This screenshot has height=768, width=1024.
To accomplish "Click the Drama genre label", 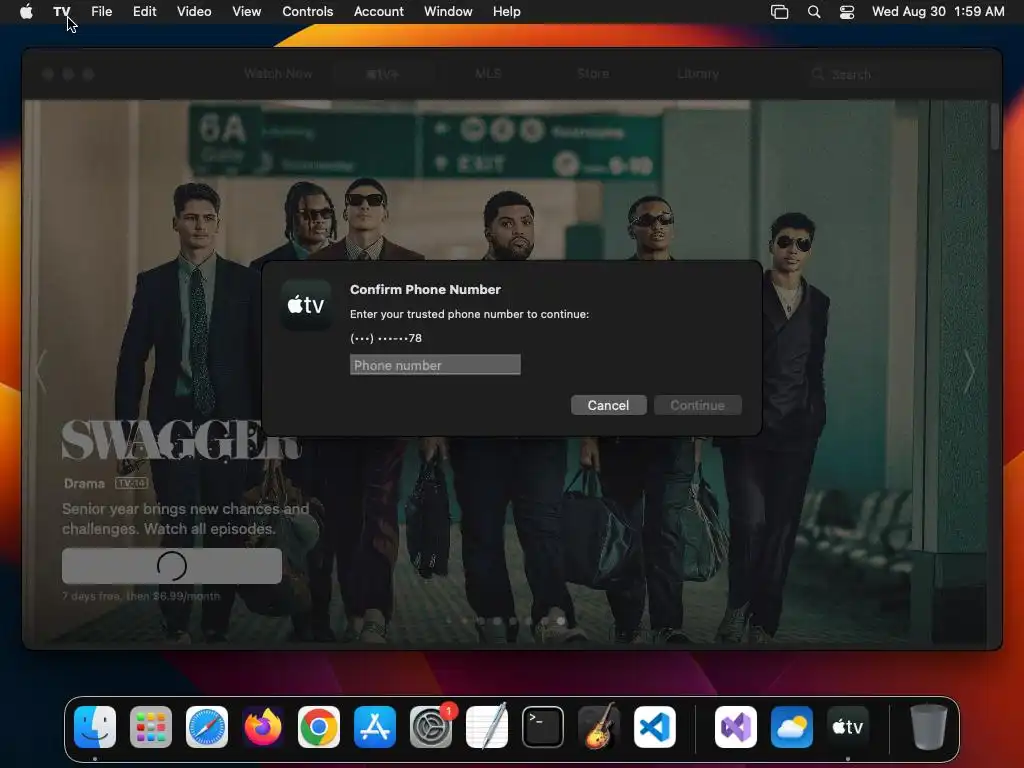I will [x=84, y=484].
